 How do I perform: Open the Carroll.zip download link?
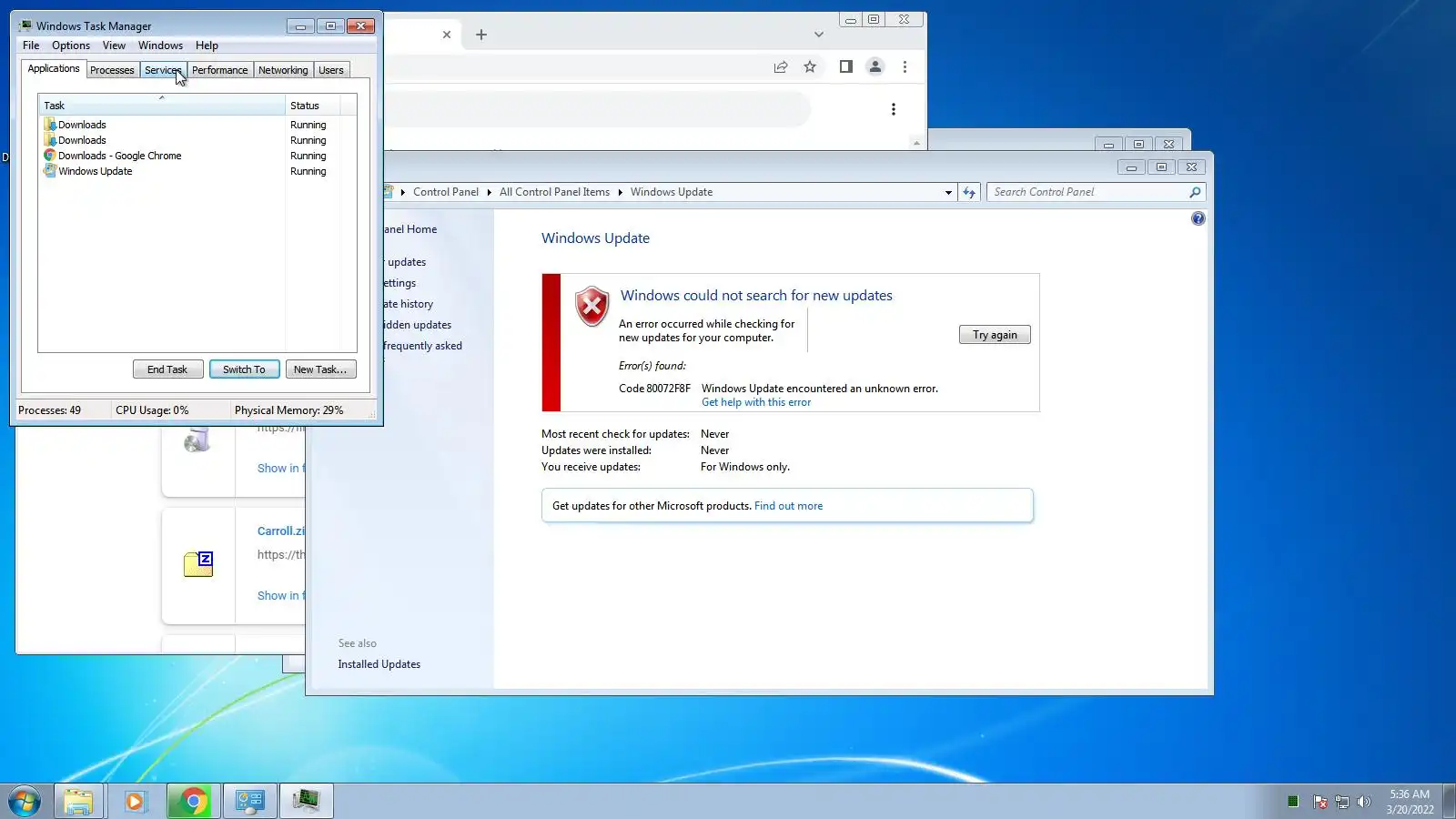(281, 531)
